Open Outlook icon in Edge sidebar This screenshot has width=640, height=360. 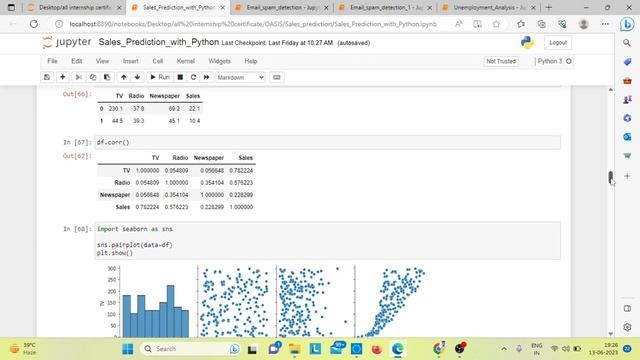click(627, 137)
